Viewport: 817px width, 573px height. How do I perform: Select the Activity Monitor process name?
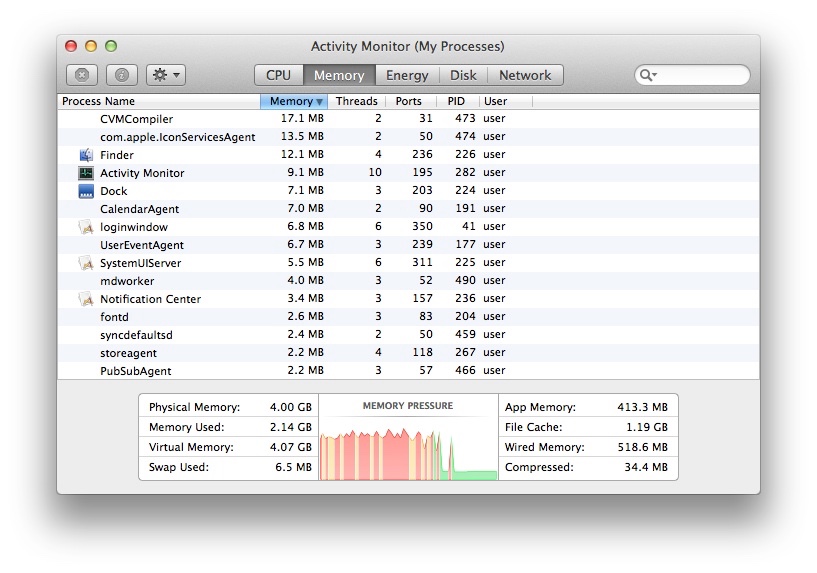pos(142,173)
